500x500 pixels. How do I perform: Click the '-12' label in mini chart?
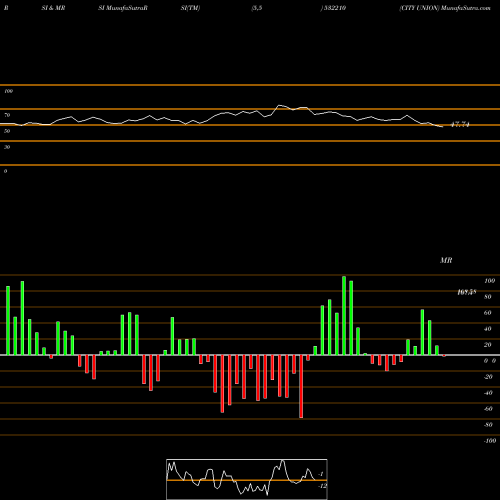[322, 486]
